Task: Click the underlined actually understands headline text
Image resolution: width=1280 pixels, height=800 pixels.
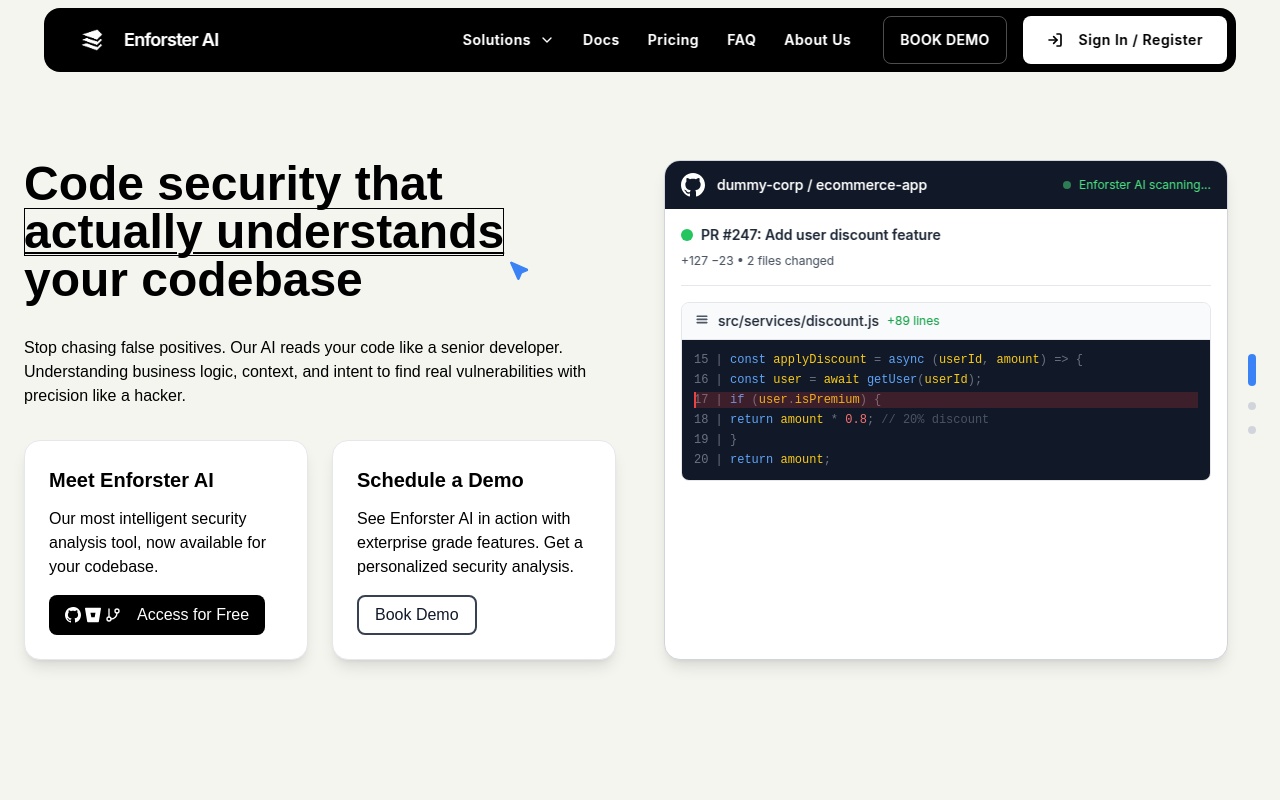Action: tap(264, 232)
